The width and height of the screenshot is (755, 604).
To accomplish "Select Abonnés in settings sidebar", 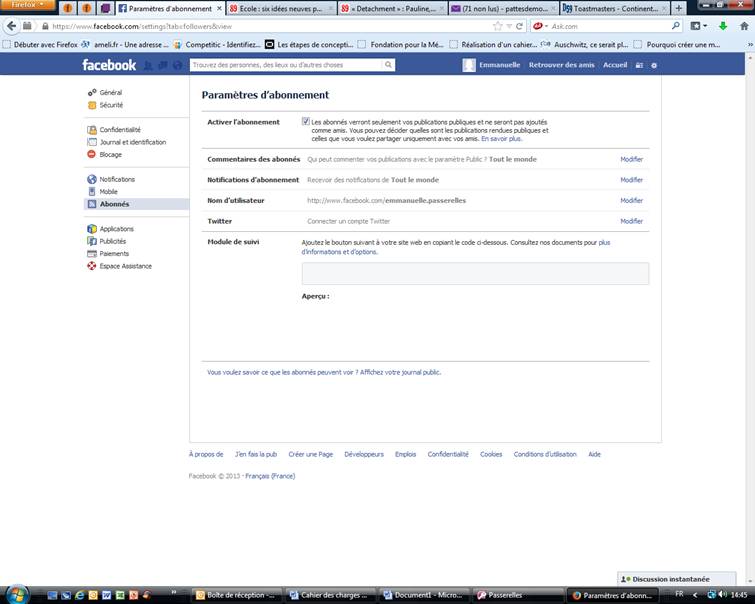I will [x=137, y=204].
